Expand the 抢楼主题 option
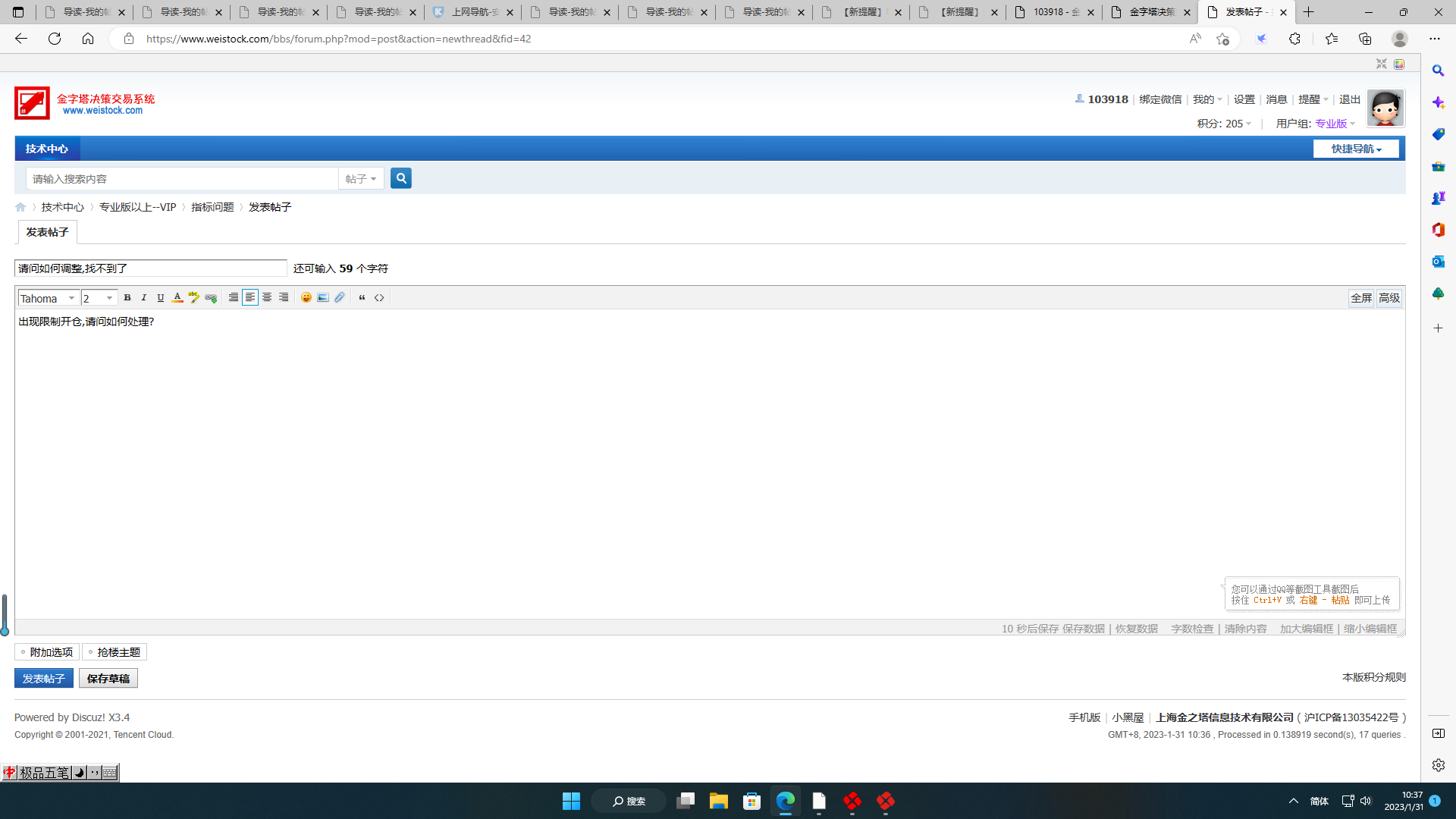The height and width of the screenshot is (819, 1456). click(x=115, y=652)
